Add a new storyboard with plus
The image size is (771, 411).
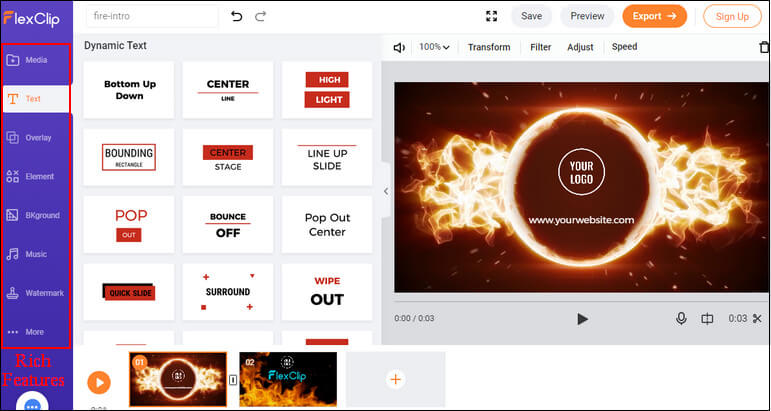click(396, 379)
